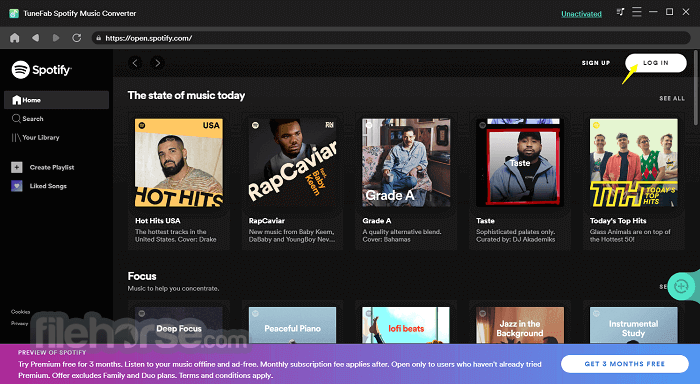Click the Spotify logo
The image size is (700, 384).
[42, 70]
